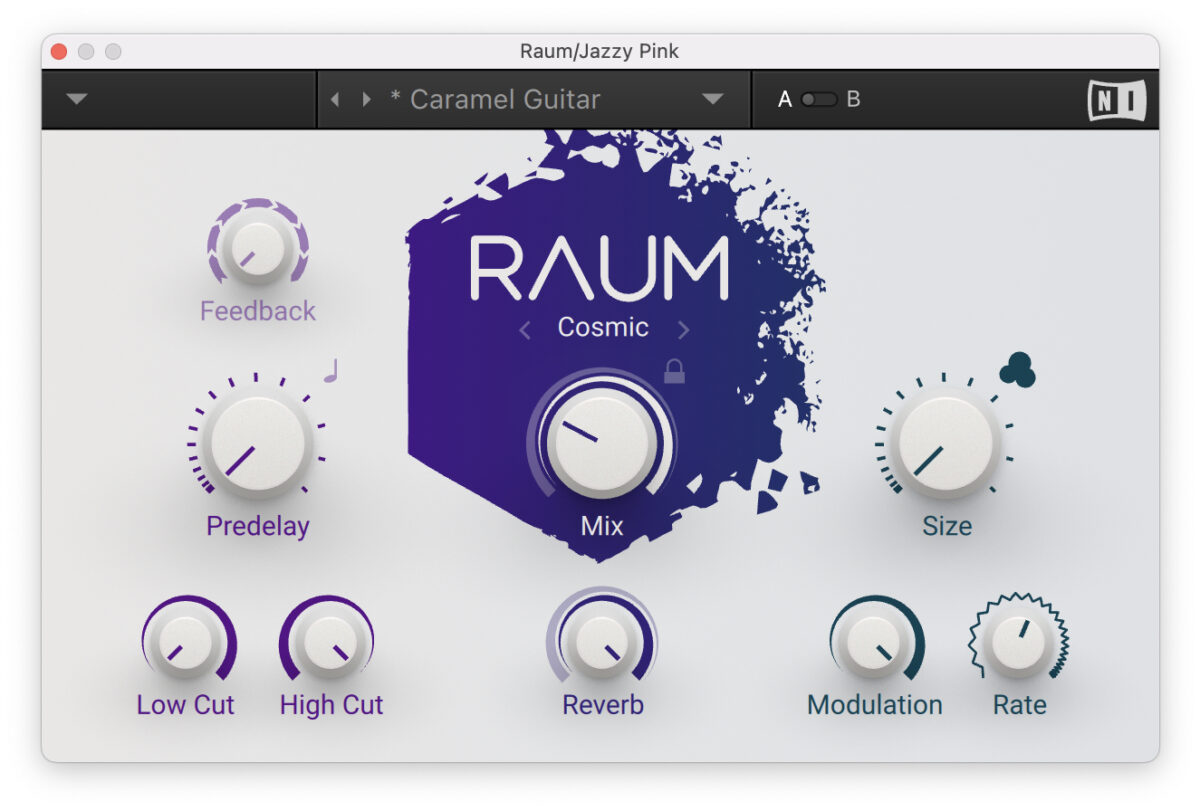Click the Caramel Guitar preset name
This screenshot has height=811, width=1200.
point(505,99)
